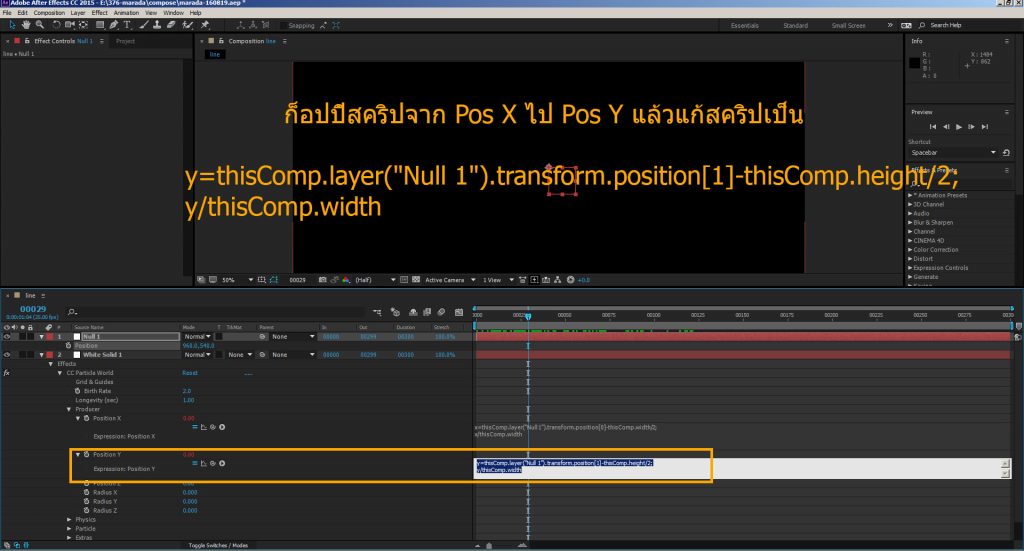This screenshot has height=551, width=1024.
Task: Click the Null 1 red label color
Action: [48, 337]
